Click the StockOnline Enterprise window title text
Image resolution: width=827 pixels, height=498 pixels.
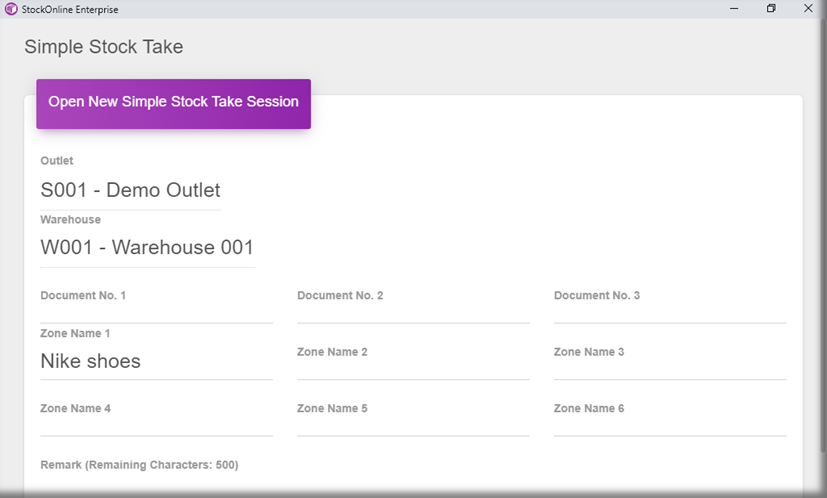(x=68, y=8)
